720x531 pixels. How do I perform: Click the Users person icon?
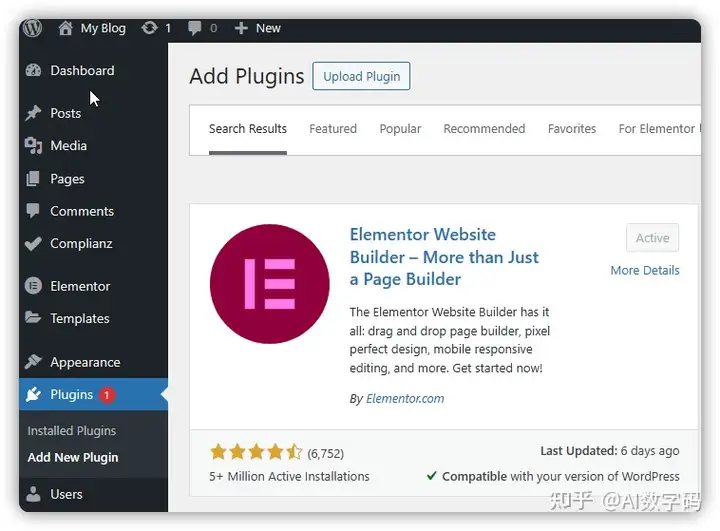[x=33, y=494]
